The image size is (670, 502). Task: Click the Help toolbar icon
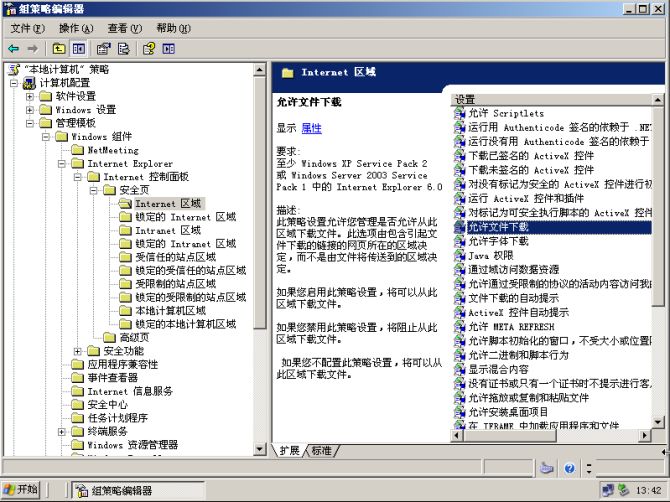tap(149, 48)
